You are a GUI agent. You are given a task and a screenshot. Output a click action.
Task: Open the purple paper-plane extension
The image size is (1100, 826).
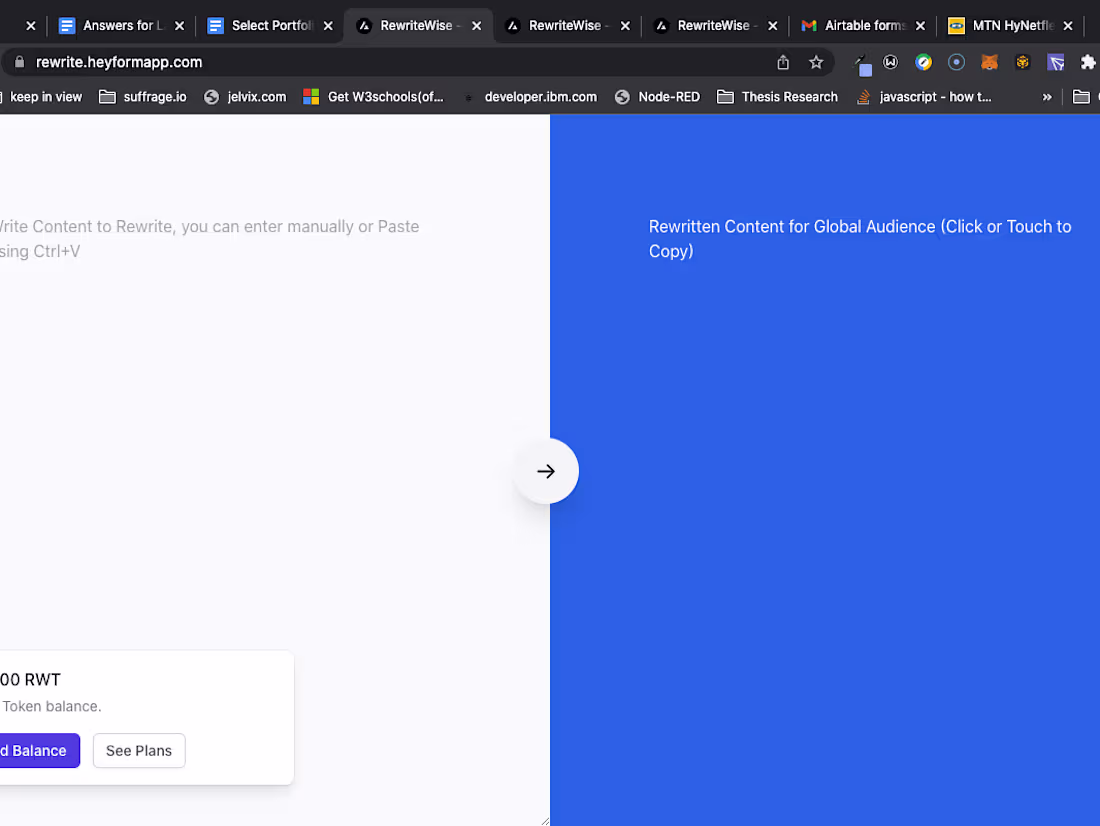coord(1055,62)
